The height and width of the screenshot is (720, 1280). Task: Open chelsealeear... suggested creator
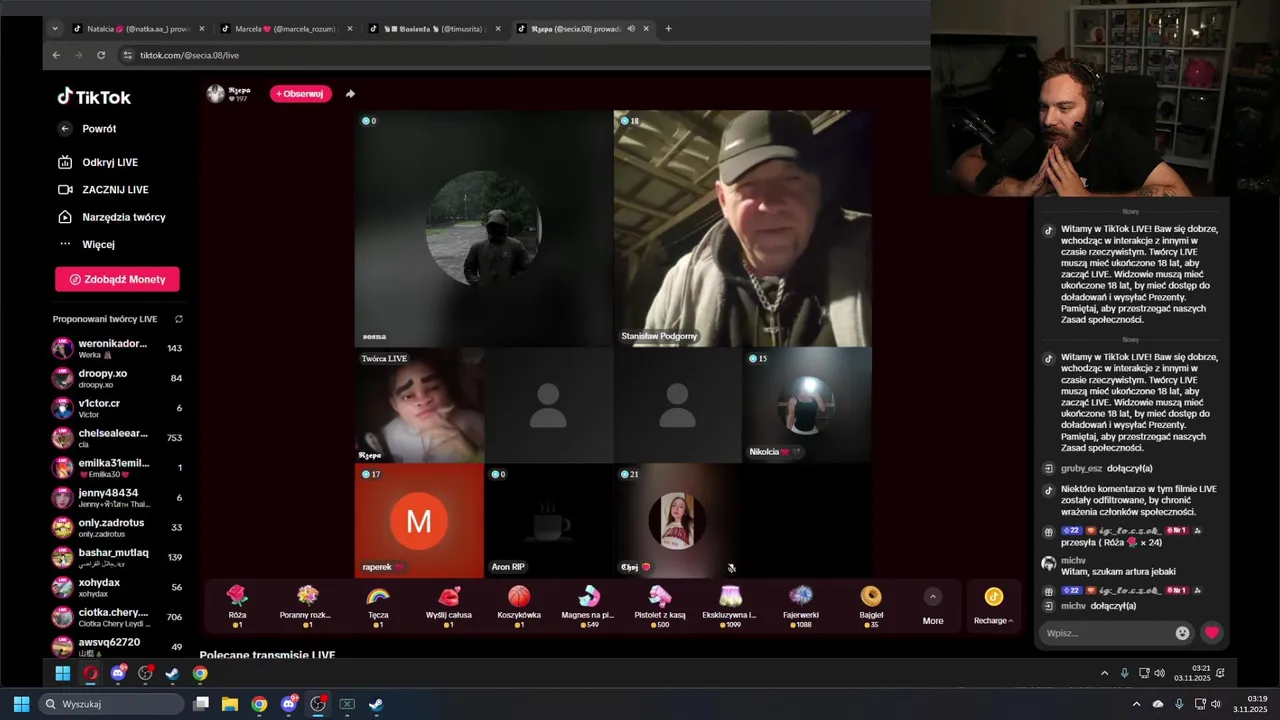(118, 438)
